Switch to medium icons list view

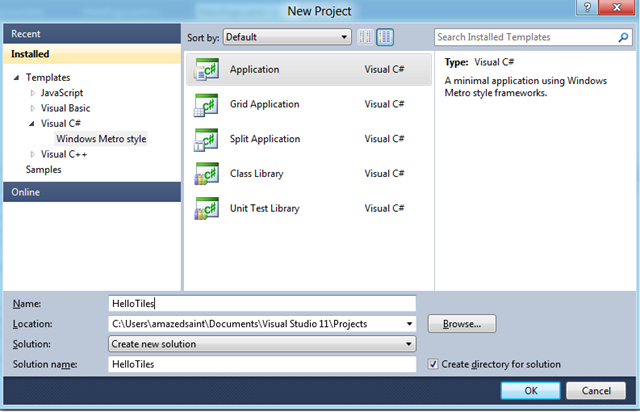tap(385, 37)
